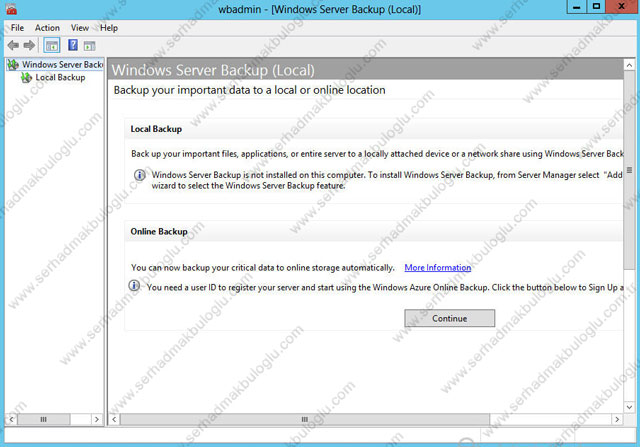Click scroll-right arrow of tree pane
640x447 pixels.
click(96, 419)
